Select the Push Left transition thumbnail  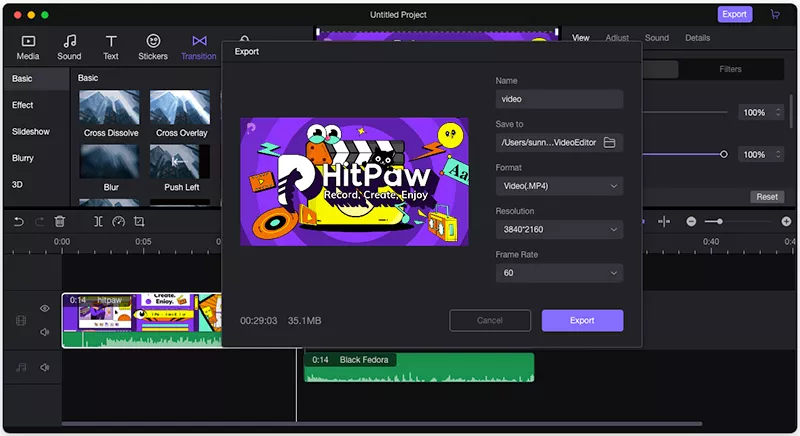click(180, 161)
